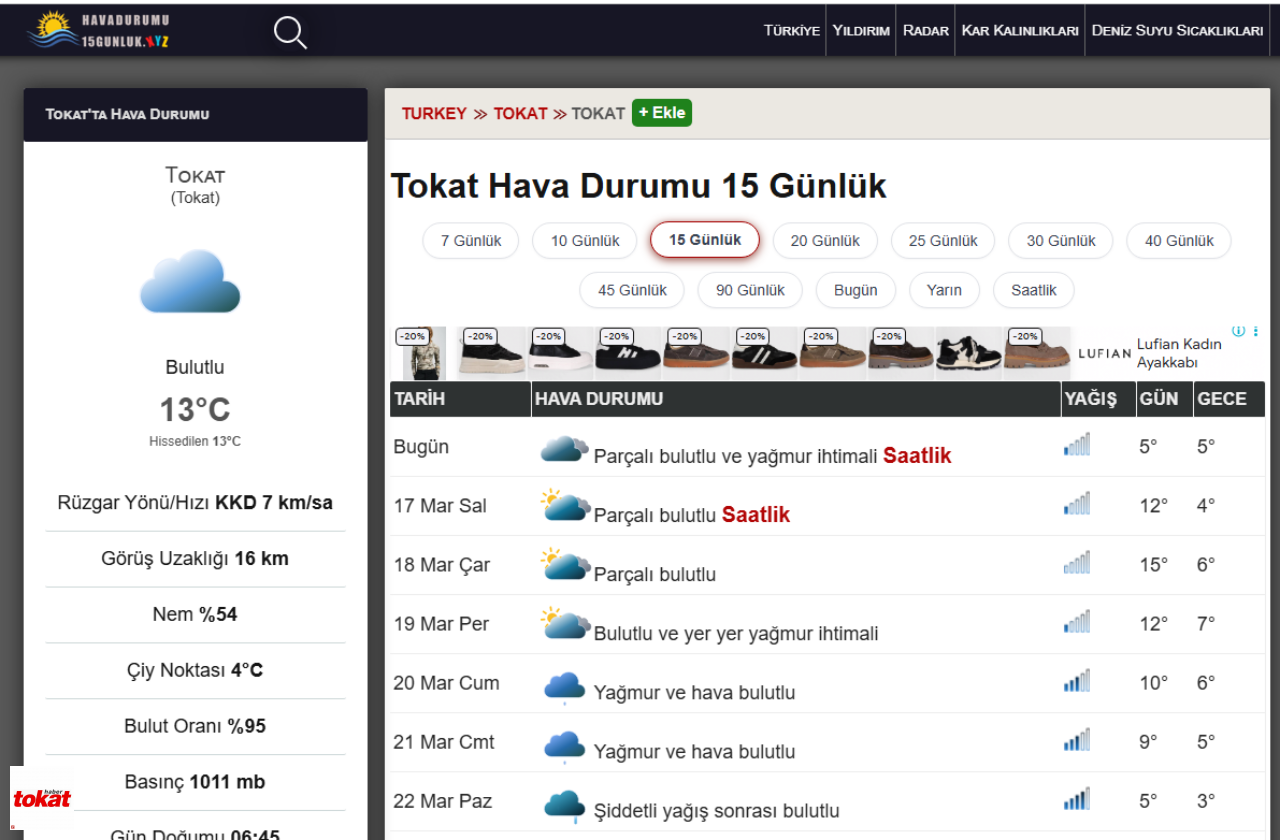Click the Tokat haber logo at bottom left
This screenshot has width=1280, height=840.
click(x=42, y=798)
